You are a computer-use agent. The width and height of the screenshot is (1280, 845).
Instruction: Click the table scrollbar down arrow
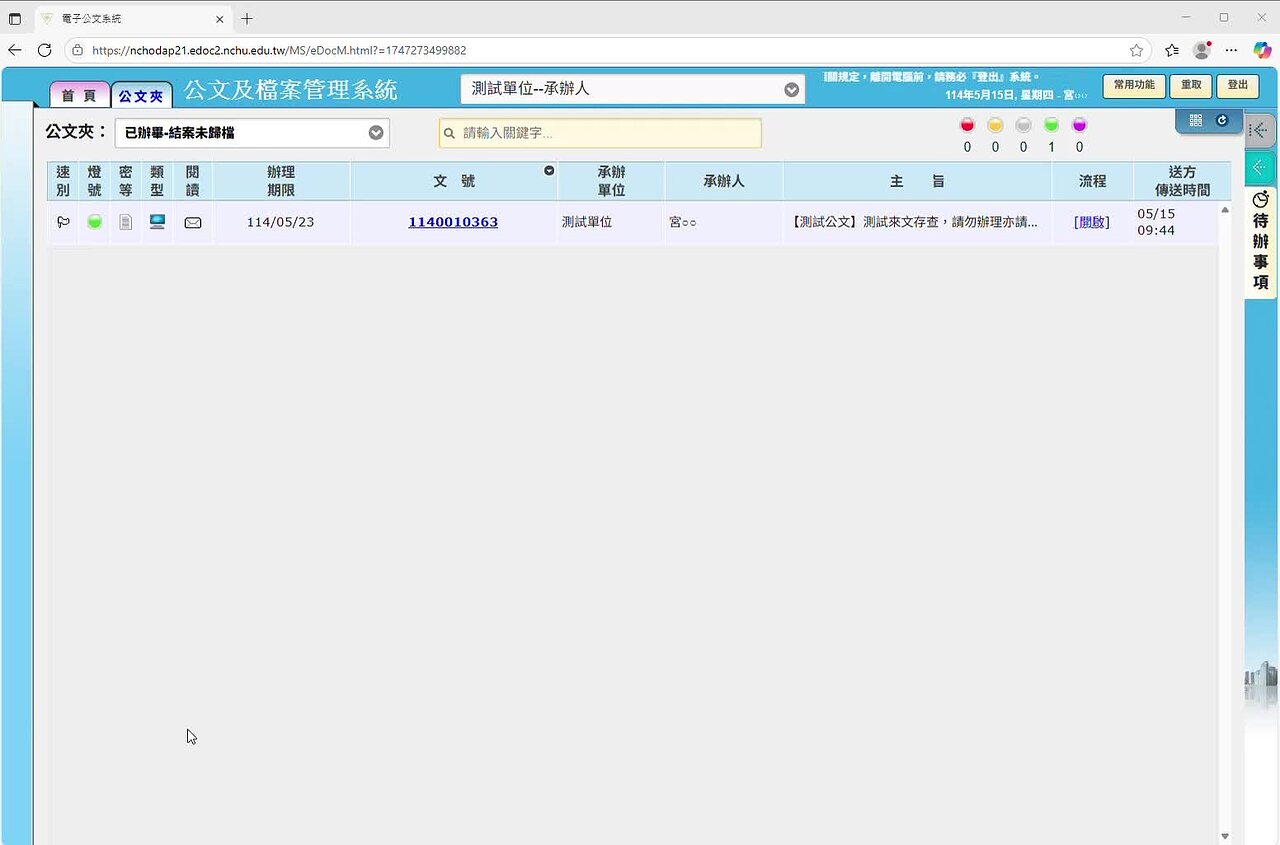(x=1225, y=836)
